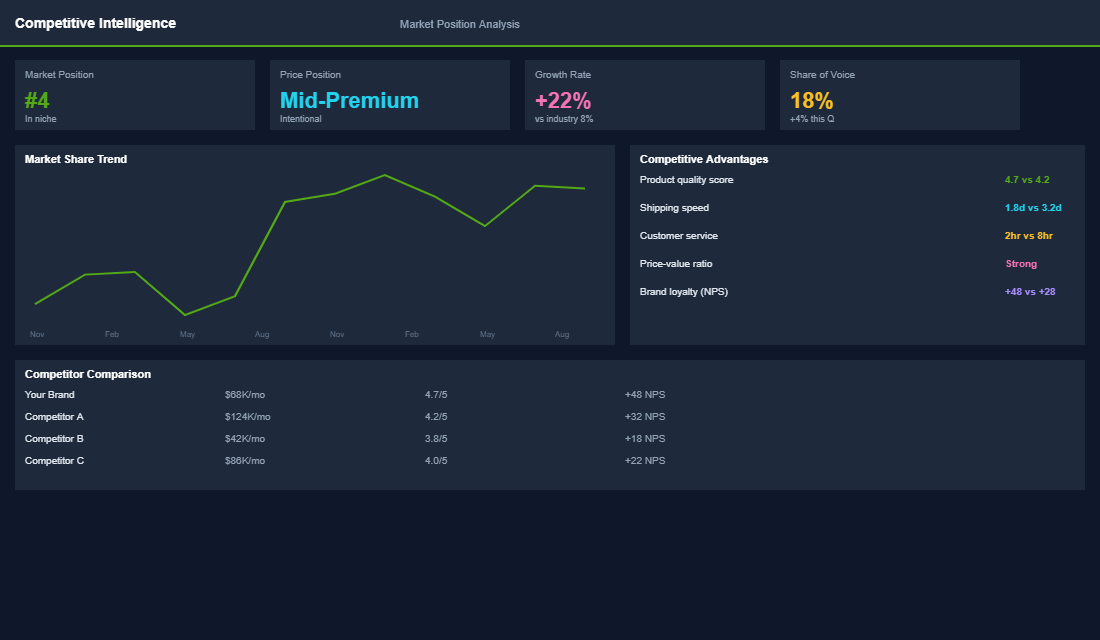Open the Market Position Analysis tab
Screen dimensions: 1100x640
pos(459,24)
